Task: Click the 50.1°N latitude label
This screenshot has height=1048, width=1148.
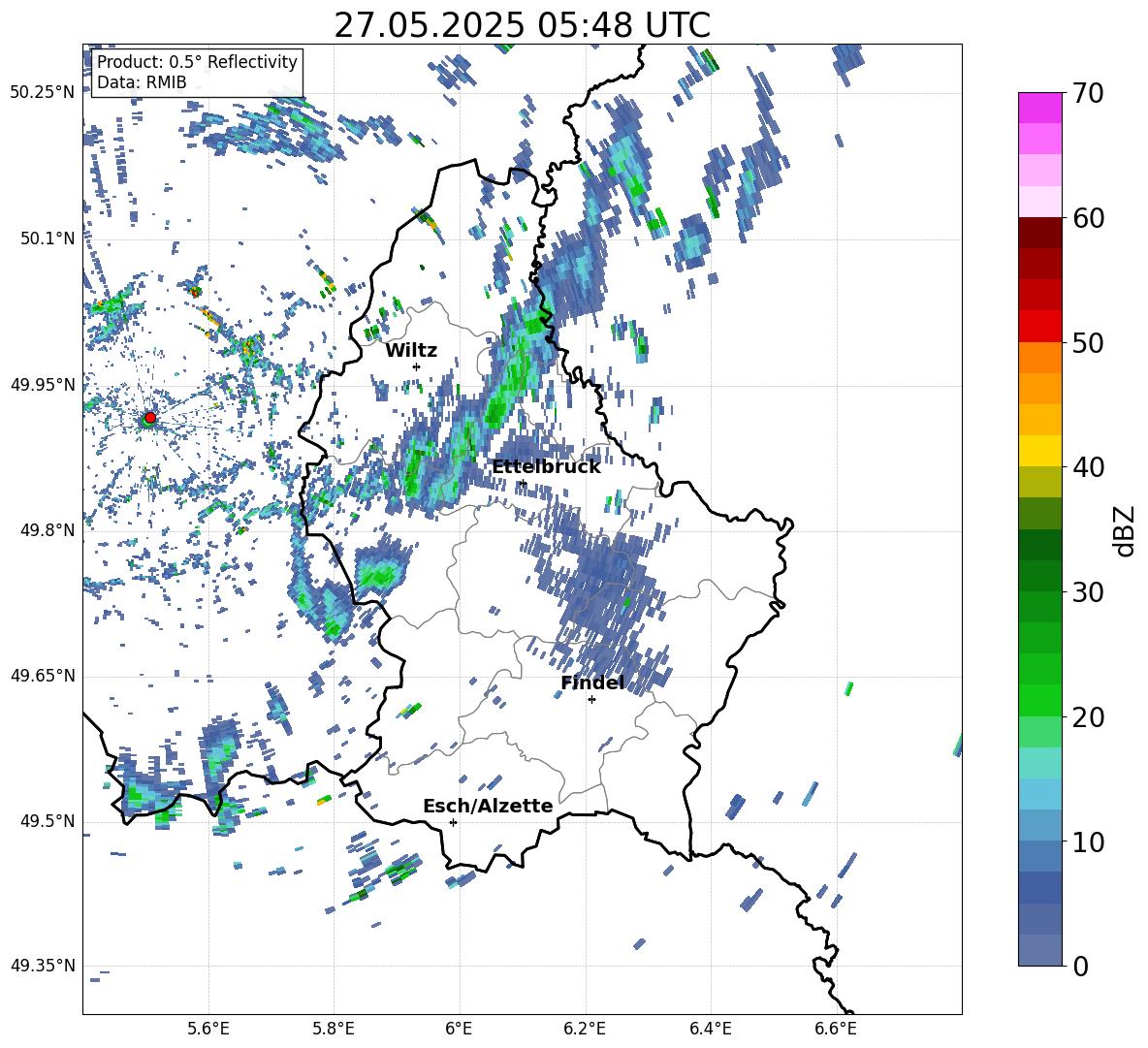Action: [48, 238]
